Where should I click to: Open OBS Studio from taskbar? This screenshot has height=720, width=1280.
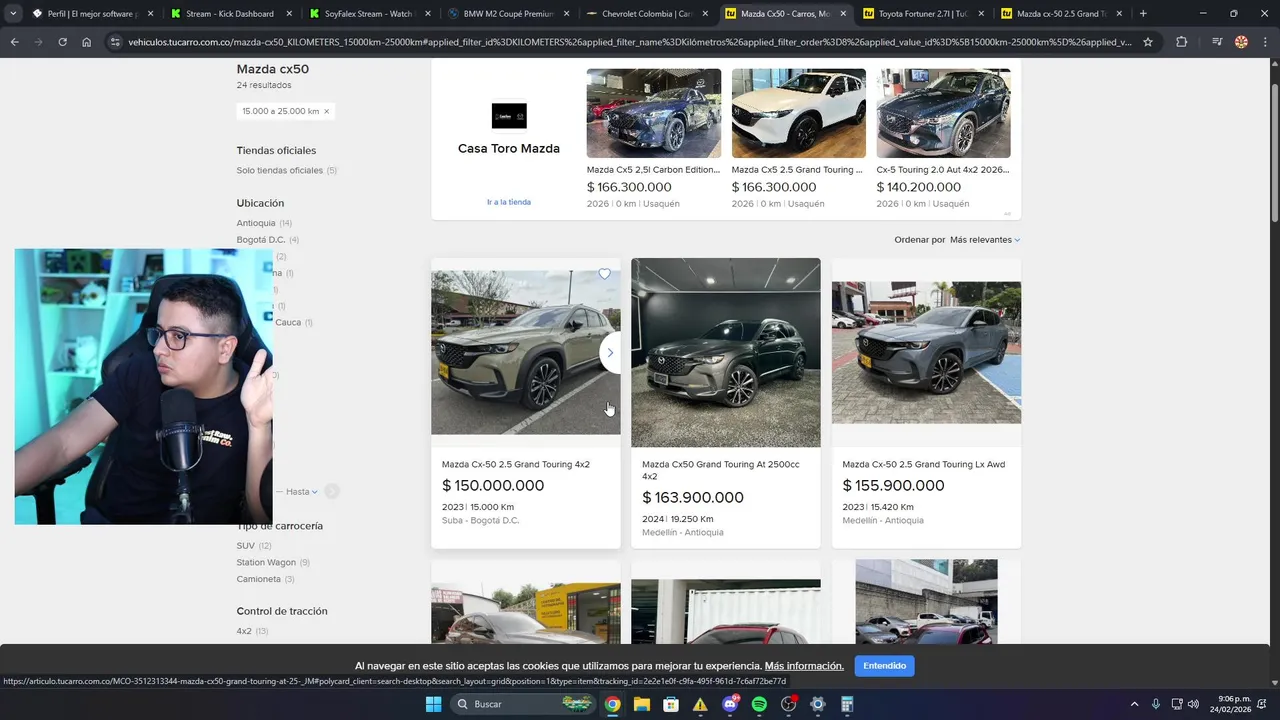click(x=789, y=704)
